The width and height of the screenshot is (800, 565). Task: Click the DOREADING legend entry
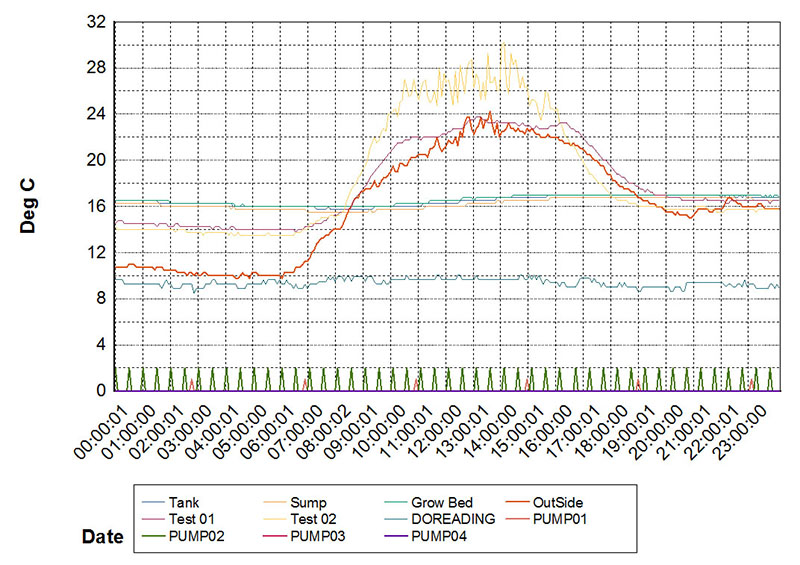pyautogui.click(x=444, y=519)
